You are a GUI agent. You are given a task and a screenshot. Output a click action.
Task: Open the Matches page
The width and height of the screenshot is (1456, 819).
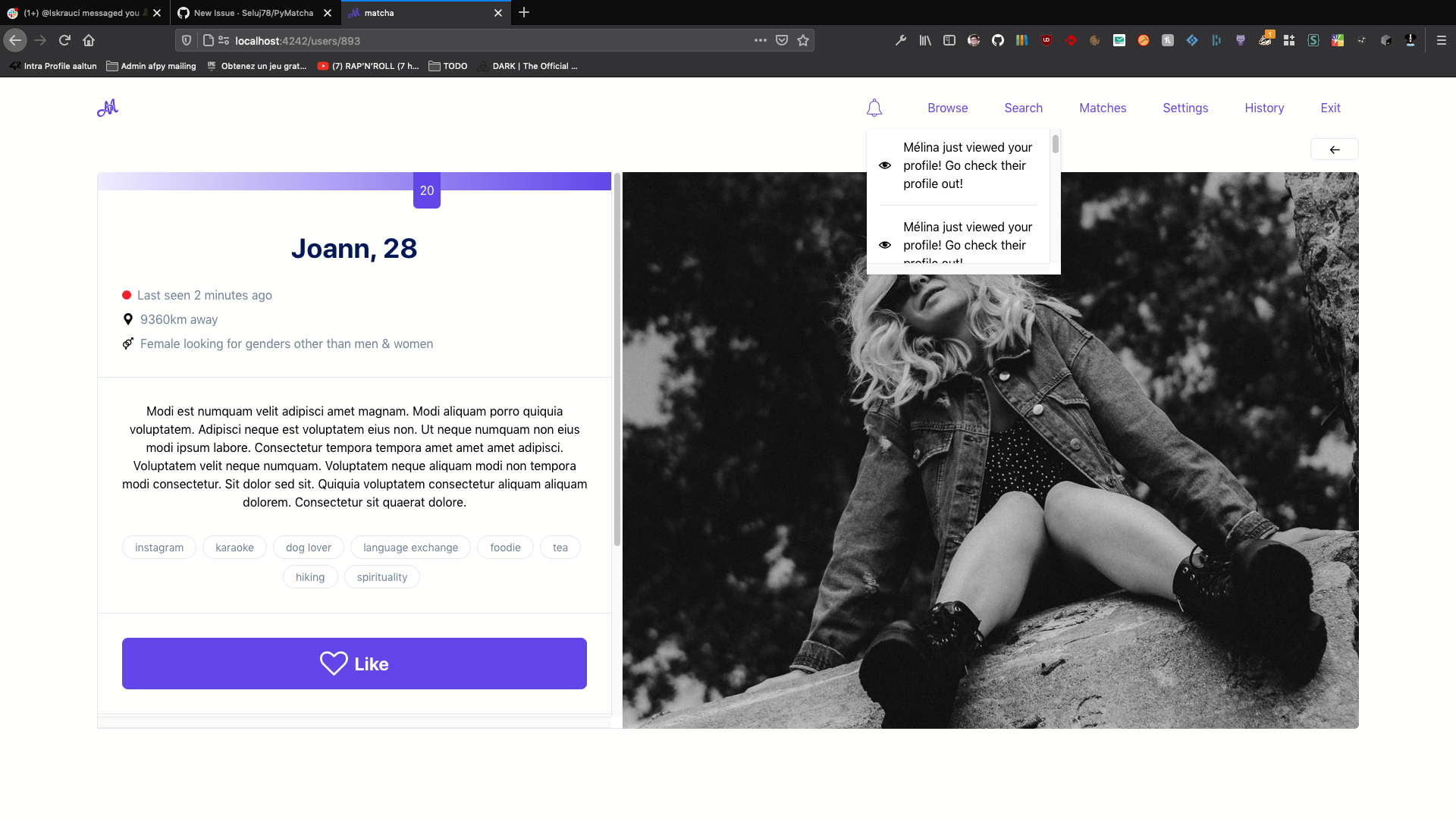(1102, 108)
